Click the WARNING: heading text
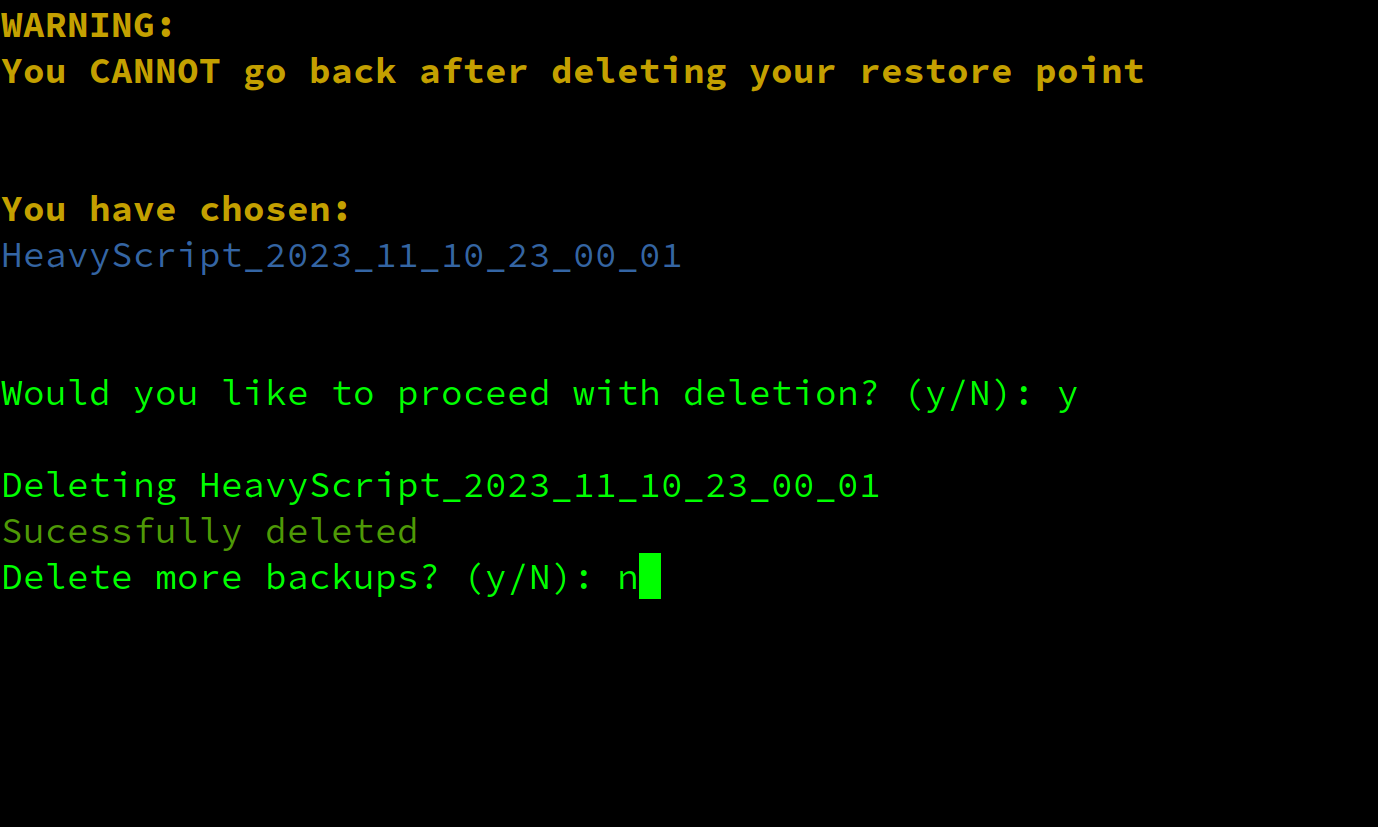1378x827 pixels. tap(89, 25)
